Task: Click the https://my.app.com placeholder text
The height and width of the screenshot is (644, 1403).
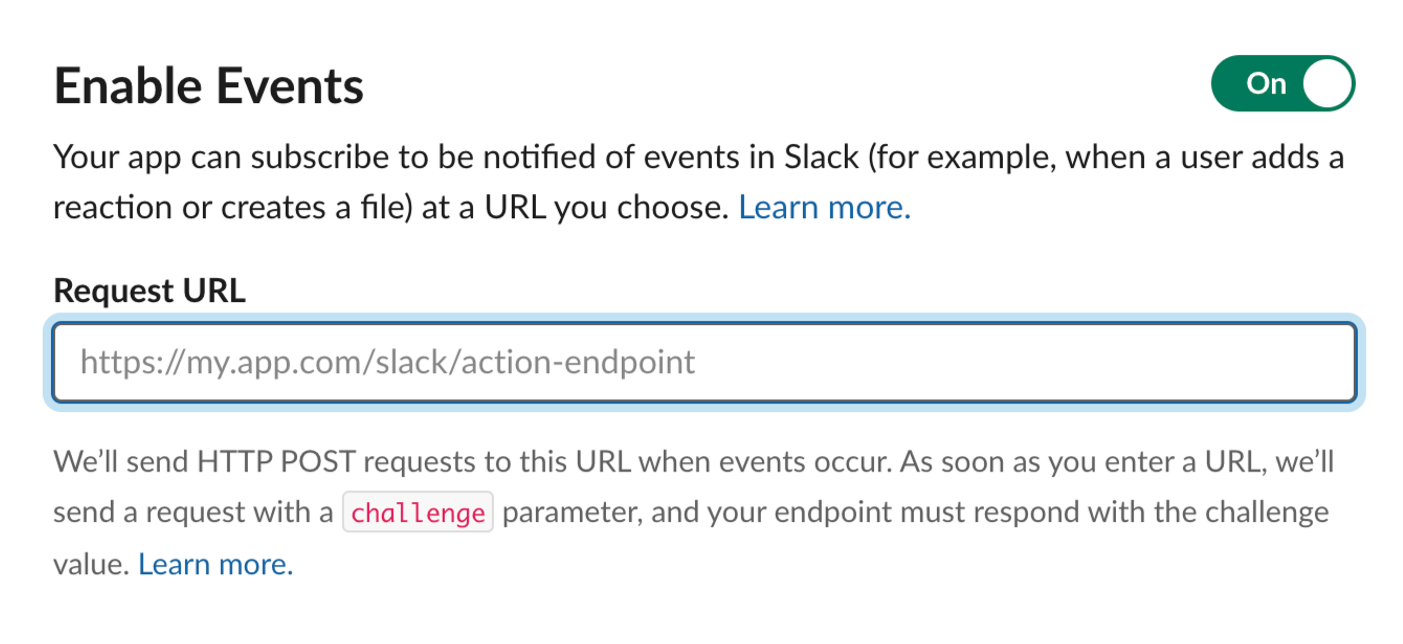Action: (387, 362)
